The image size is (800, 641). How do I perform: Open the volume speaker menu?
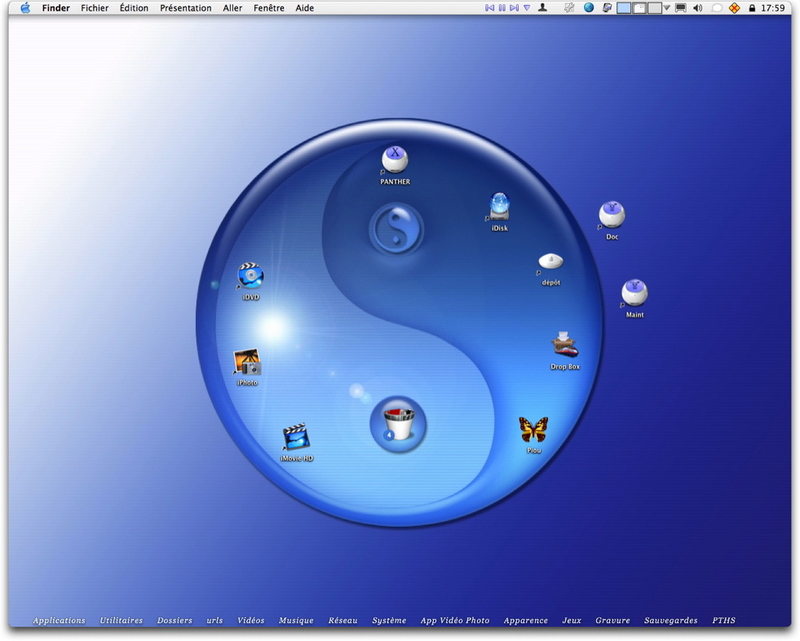698,8
